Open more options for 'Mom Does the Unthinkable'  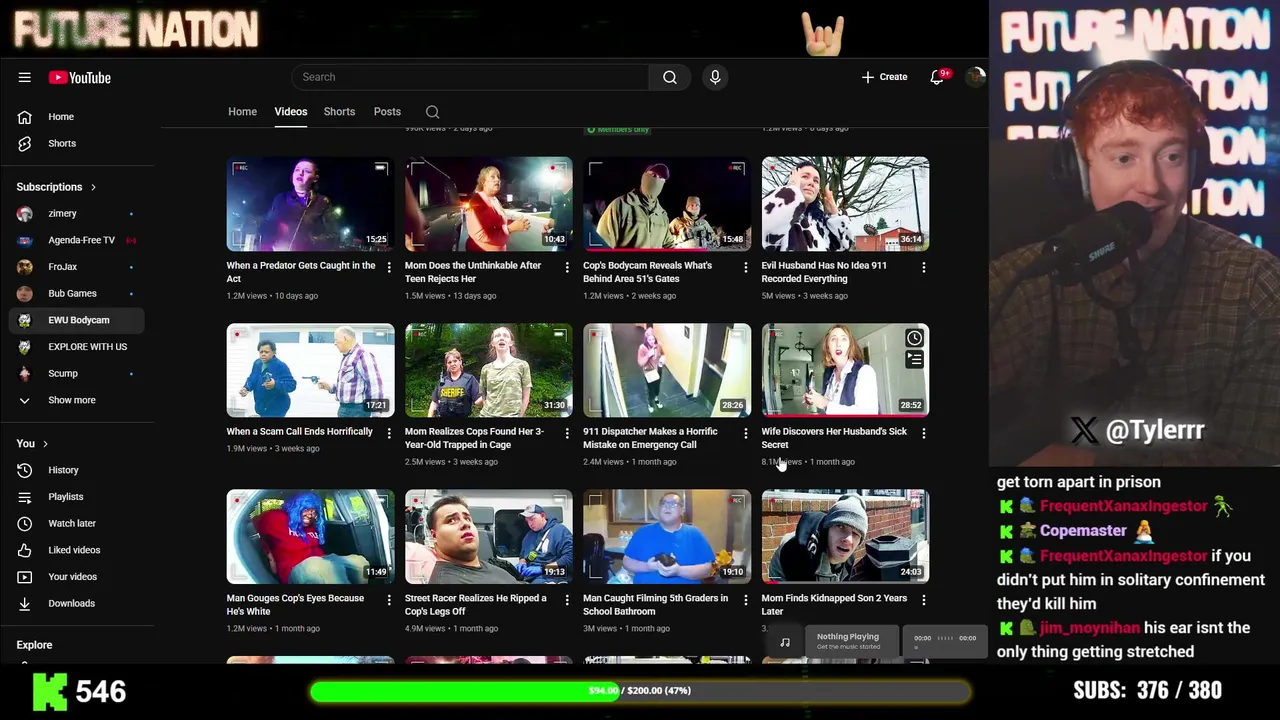tap(567, 267)
